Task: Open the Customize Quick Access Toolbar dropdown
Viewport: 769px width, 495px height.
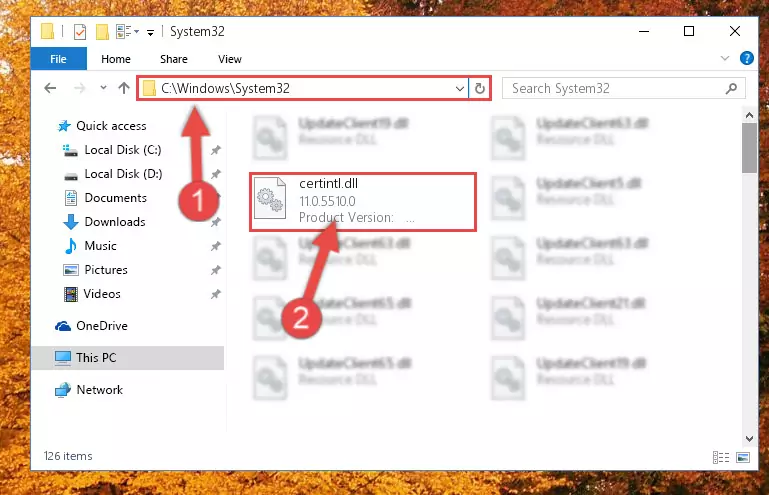Action: [x=151, y=33]
